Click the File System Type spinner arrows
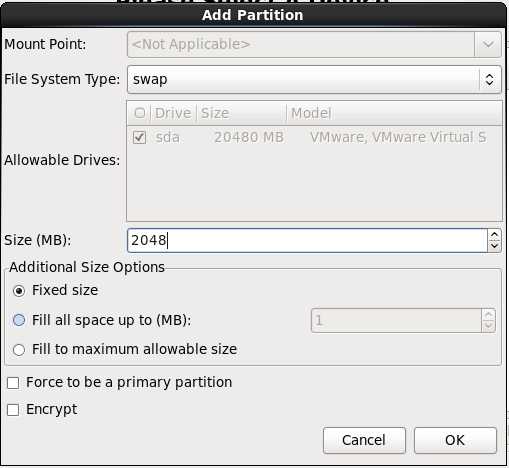This screenshot has width=509, height=468. click(x=489, y=79)
